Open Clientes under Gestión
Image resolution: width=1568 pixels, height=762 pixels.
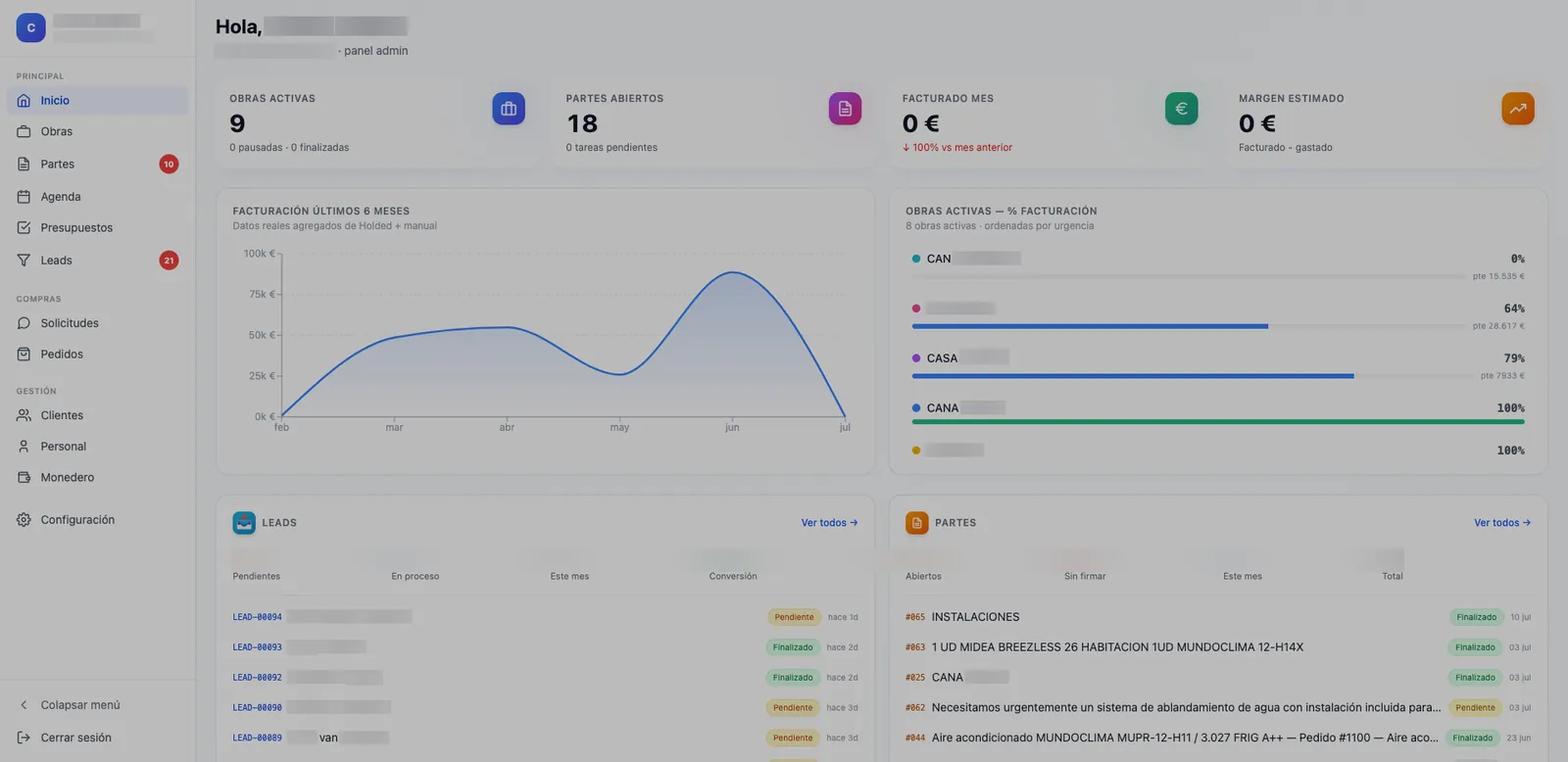click(98, 415)
